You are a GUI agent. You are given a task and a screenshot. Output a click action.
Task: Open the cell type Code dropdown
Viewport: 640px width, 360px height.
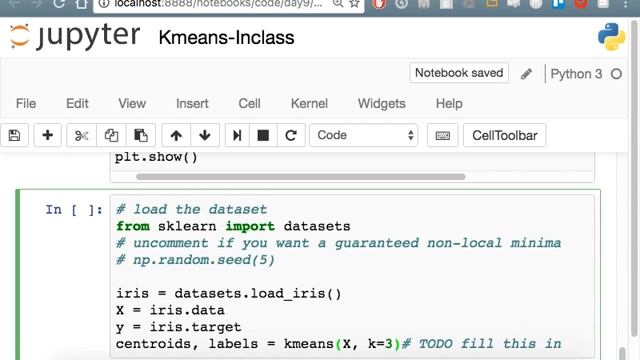364,135
